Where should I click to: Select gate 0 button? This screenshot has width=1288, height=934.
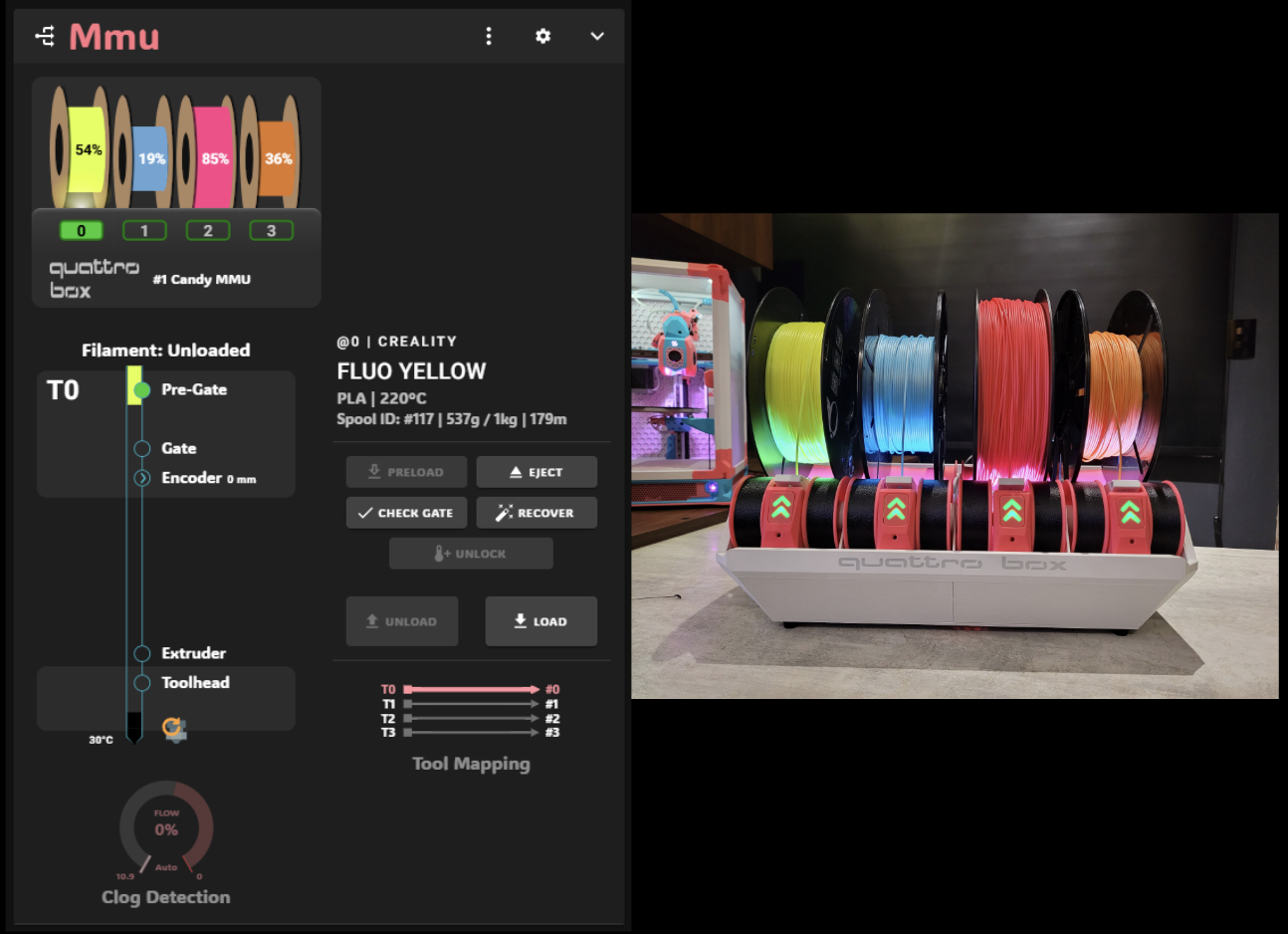point(81,231)
